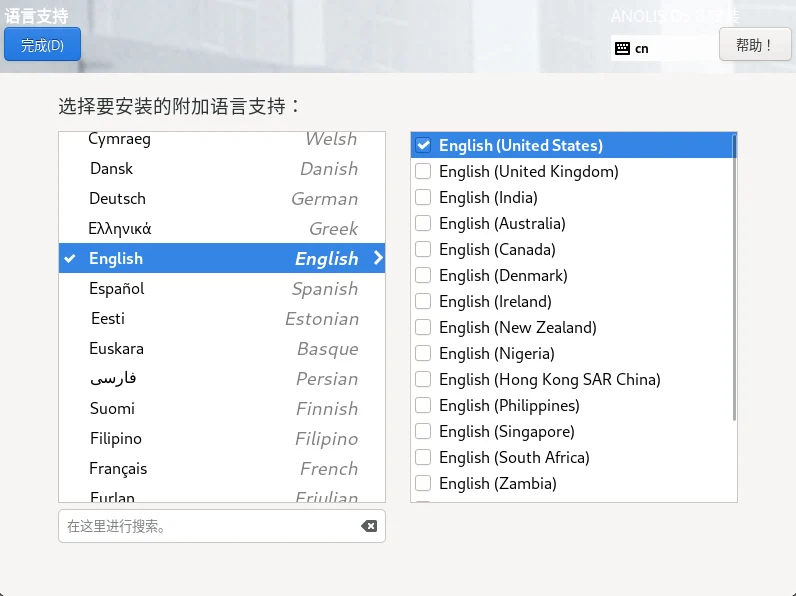
Task: Enable the English (Nigeria) checkbox
Action: pos(423,353)
